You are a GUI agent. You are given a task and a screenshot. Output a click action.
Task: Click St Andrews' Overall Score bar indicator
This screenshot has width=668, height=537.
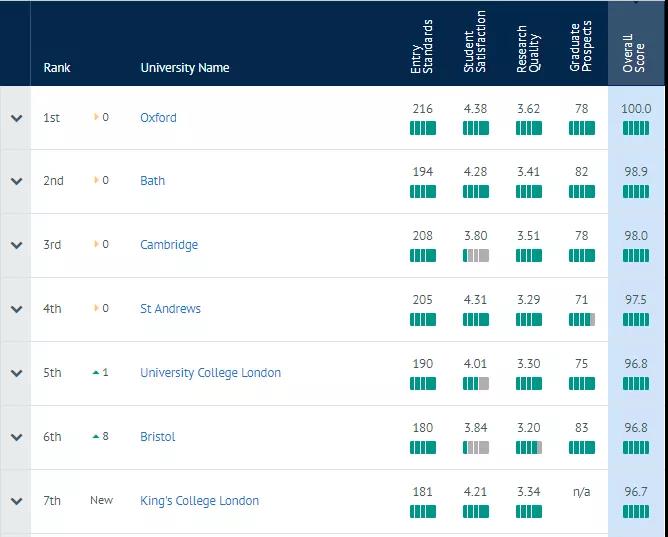(x=636, y=320)
